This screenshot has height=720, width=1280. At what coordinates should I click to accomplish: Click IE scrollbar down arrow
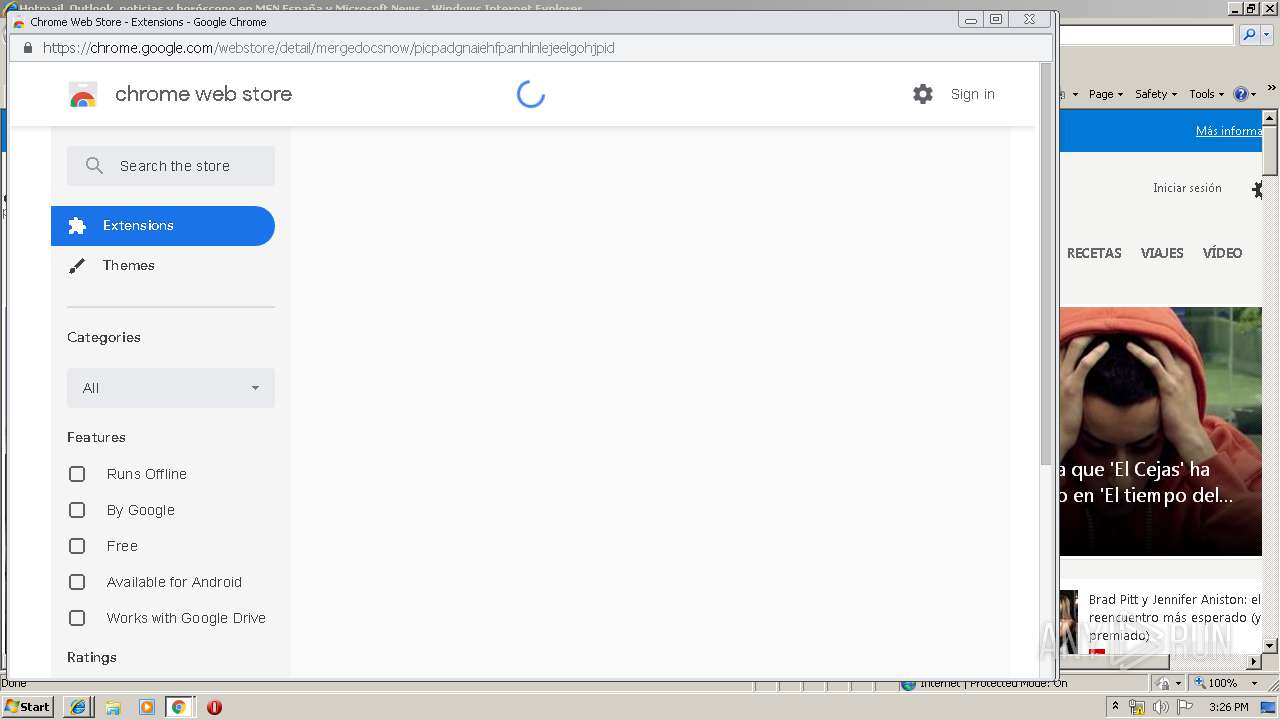[x=1270, y=646]
